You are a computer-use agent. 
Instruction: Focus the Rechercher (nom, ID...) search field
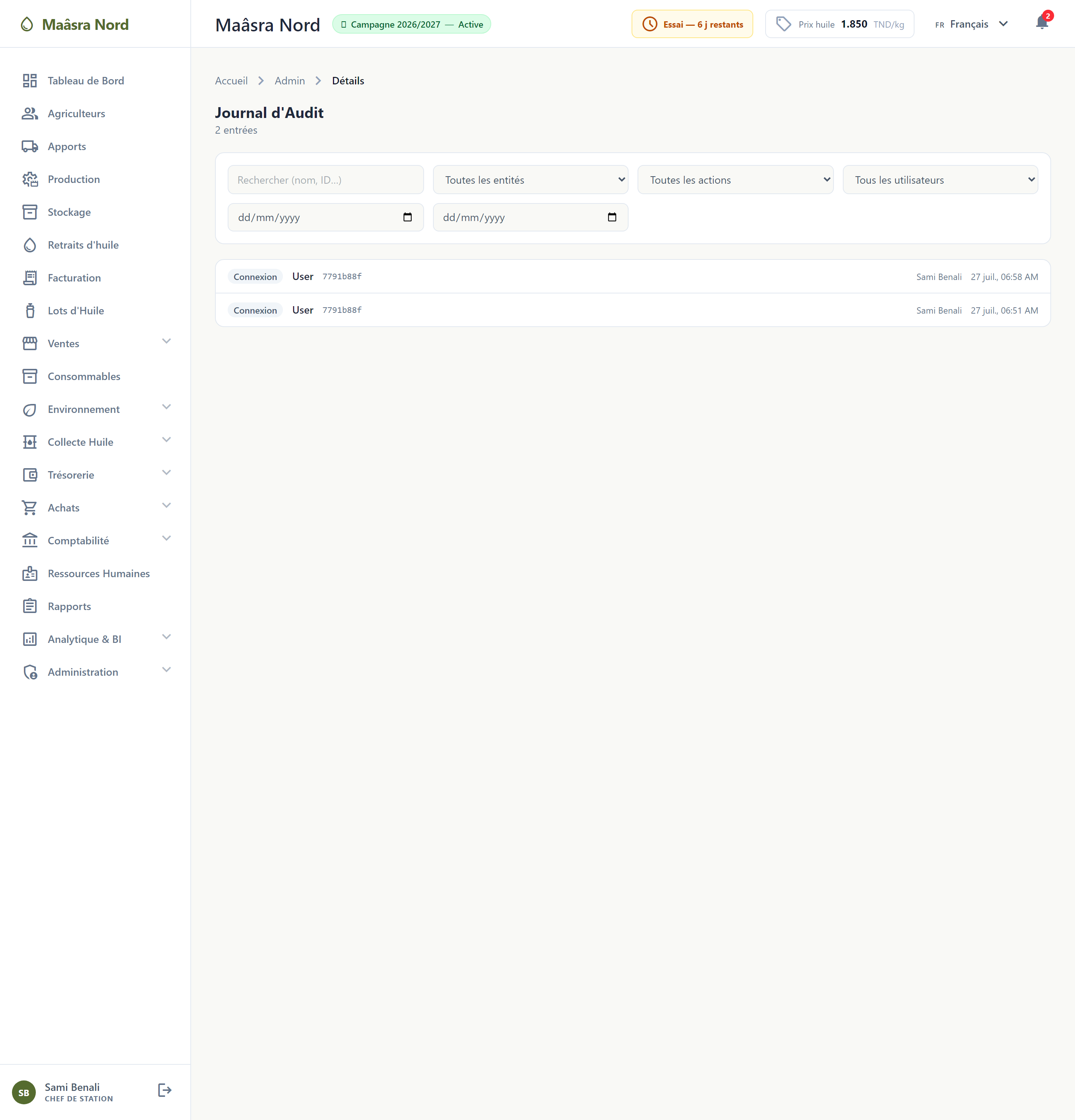(x=325, y=180)
